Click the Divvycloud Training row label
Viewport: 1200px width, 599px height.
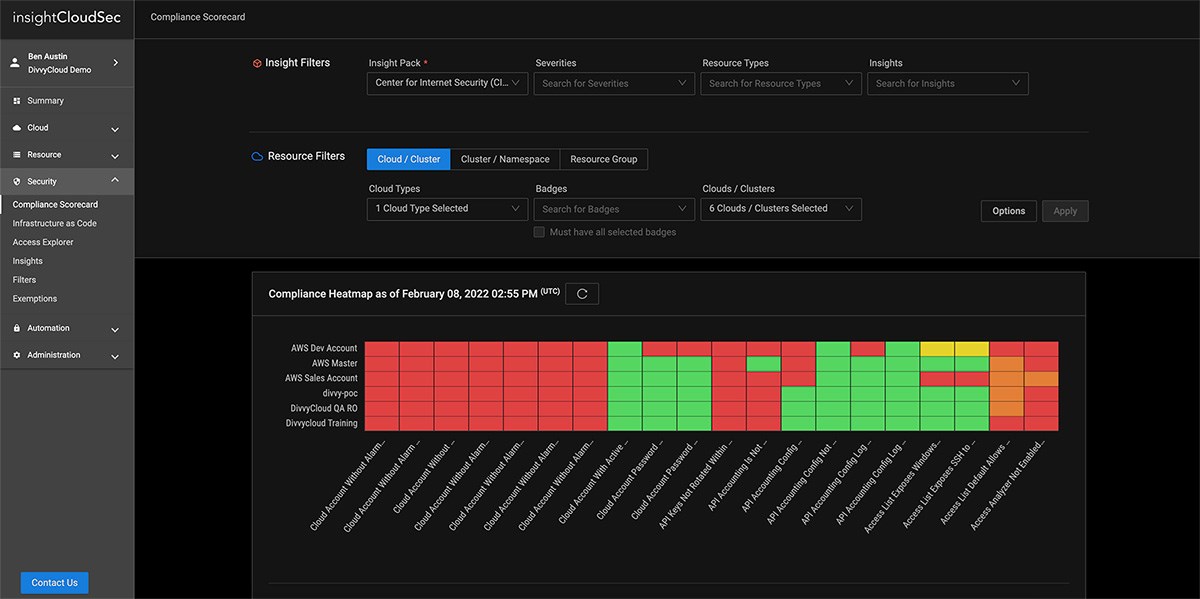(321, 424)
